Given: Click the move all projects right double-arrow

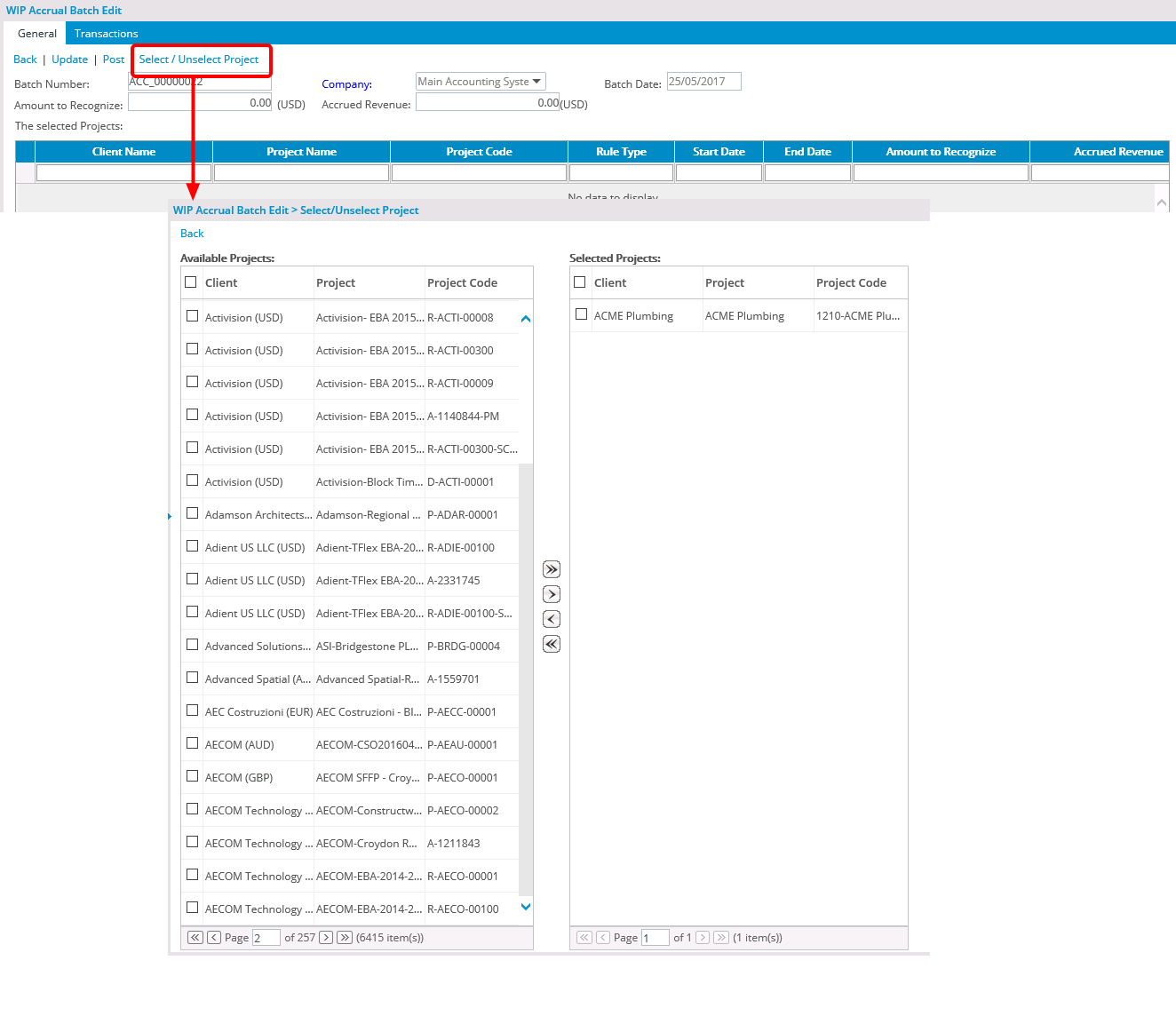Looking at the screenshot, I should click(551, 569).
